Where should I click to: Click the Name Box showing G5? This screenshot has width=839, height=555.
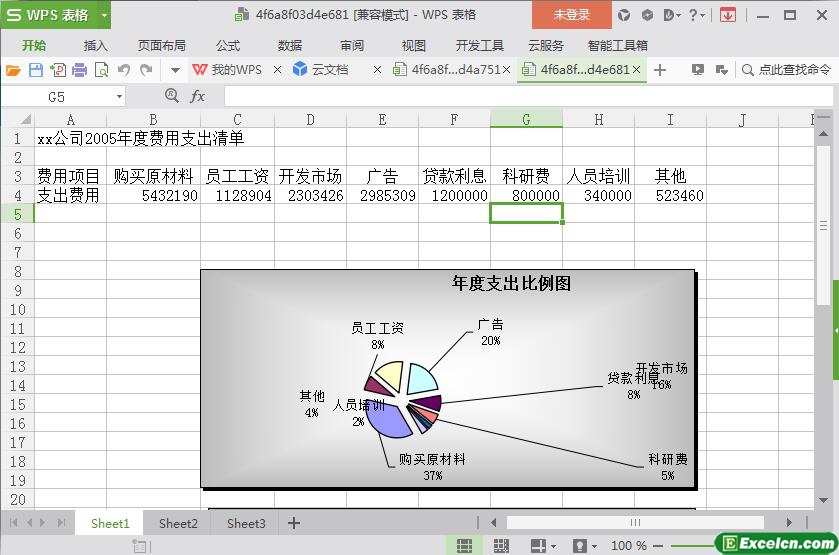(x=57, y=97)
